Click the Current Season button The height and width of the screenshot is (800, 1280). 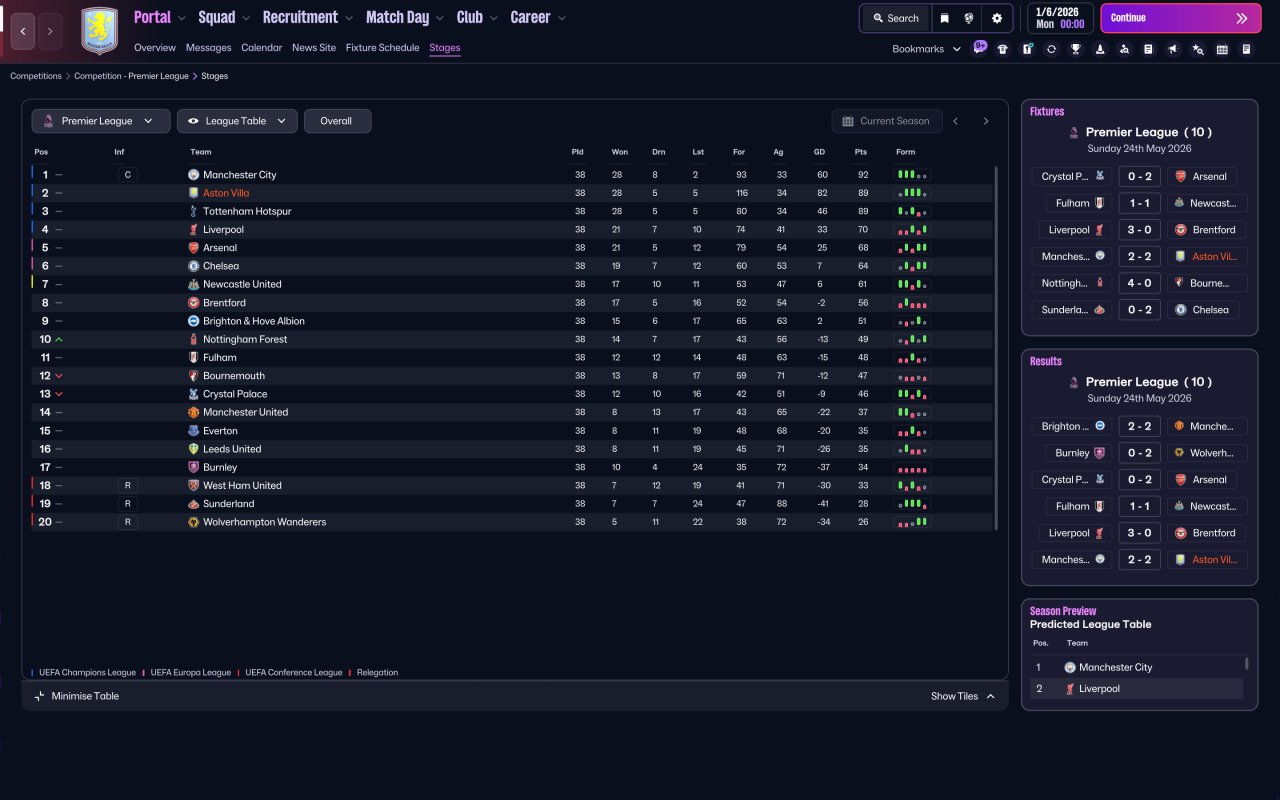tap(887, 121)
